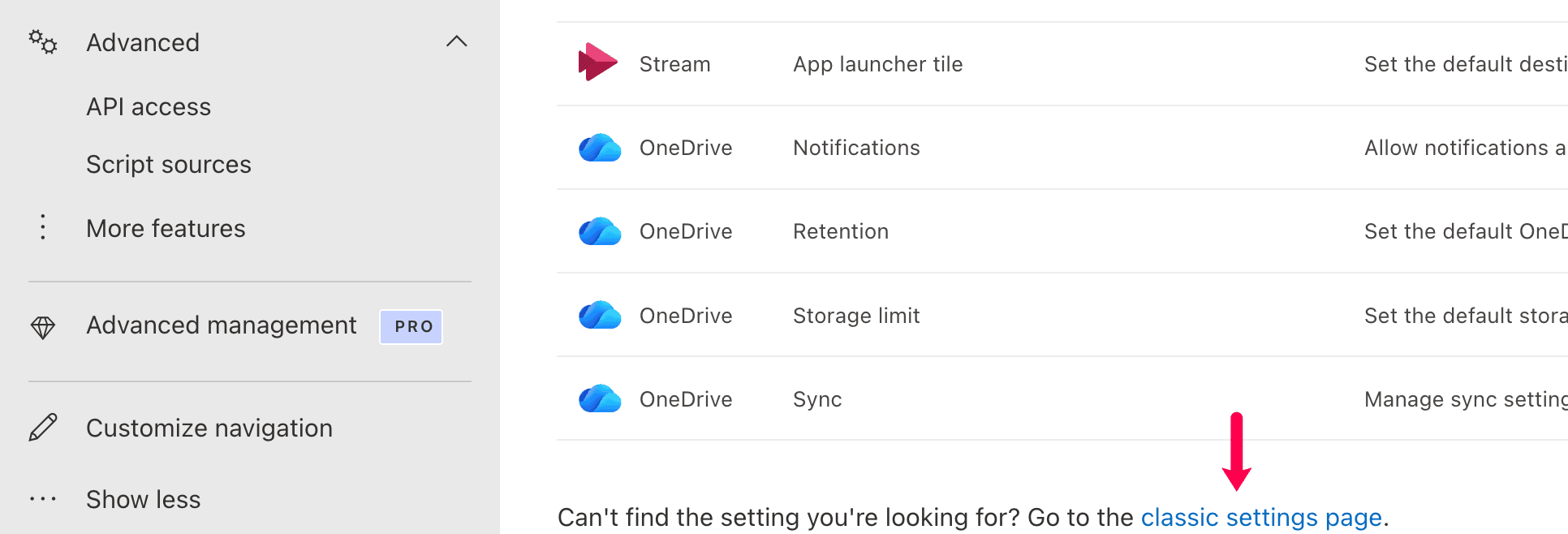
Task: Open More features
Action: tap(166, 228)
